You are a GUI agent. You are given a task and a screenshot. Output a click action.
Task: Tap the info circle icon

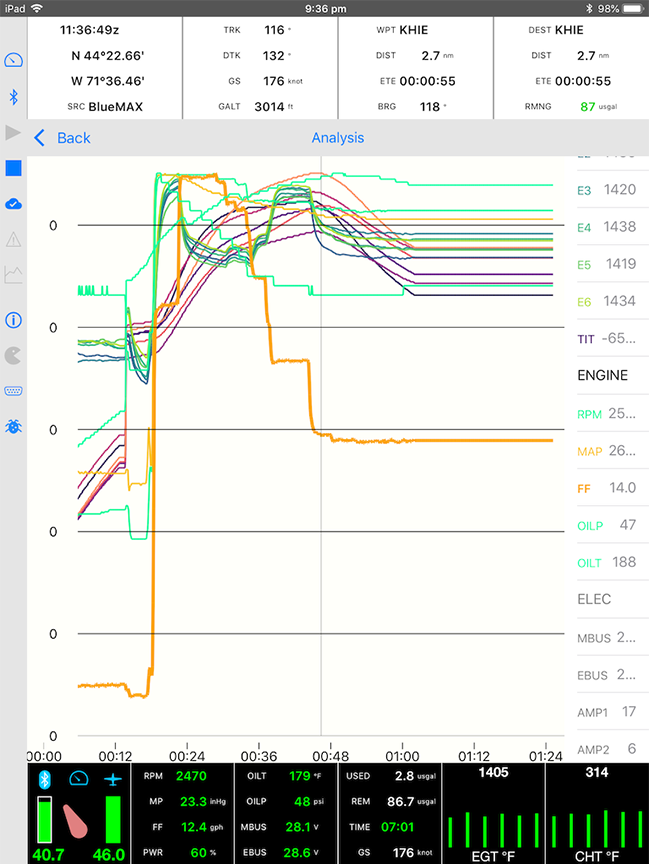[x=14, y=320]
